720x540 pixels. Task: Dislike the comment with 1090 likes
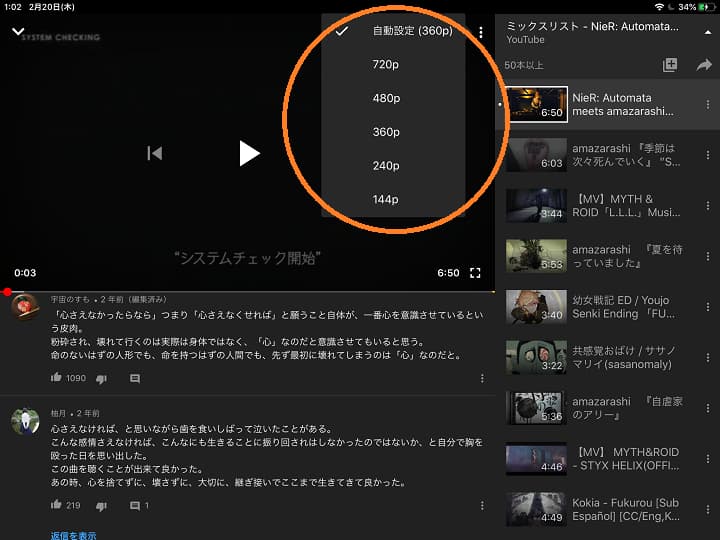coord(101,379)
